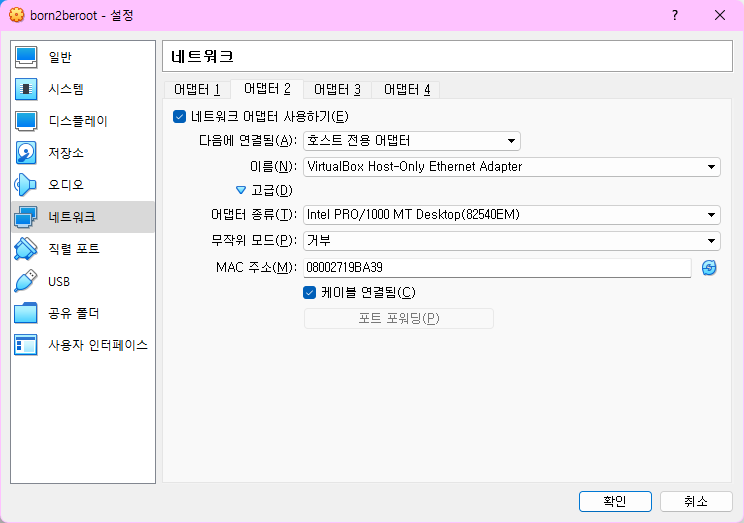Select the USB plug icon

point(26,281)
